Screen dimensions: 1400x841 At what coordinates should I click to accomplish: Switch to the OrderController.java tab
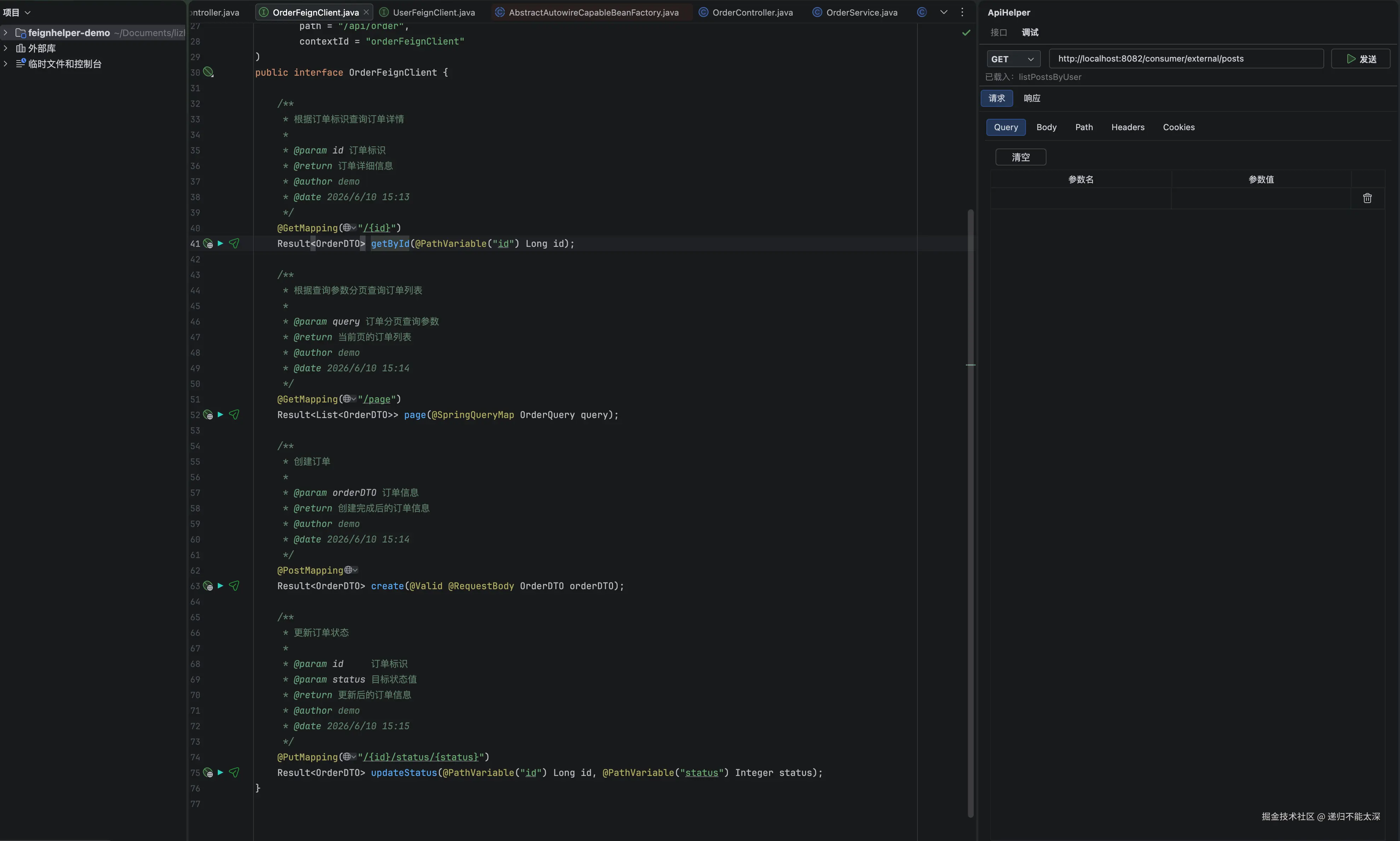point(746,12)
